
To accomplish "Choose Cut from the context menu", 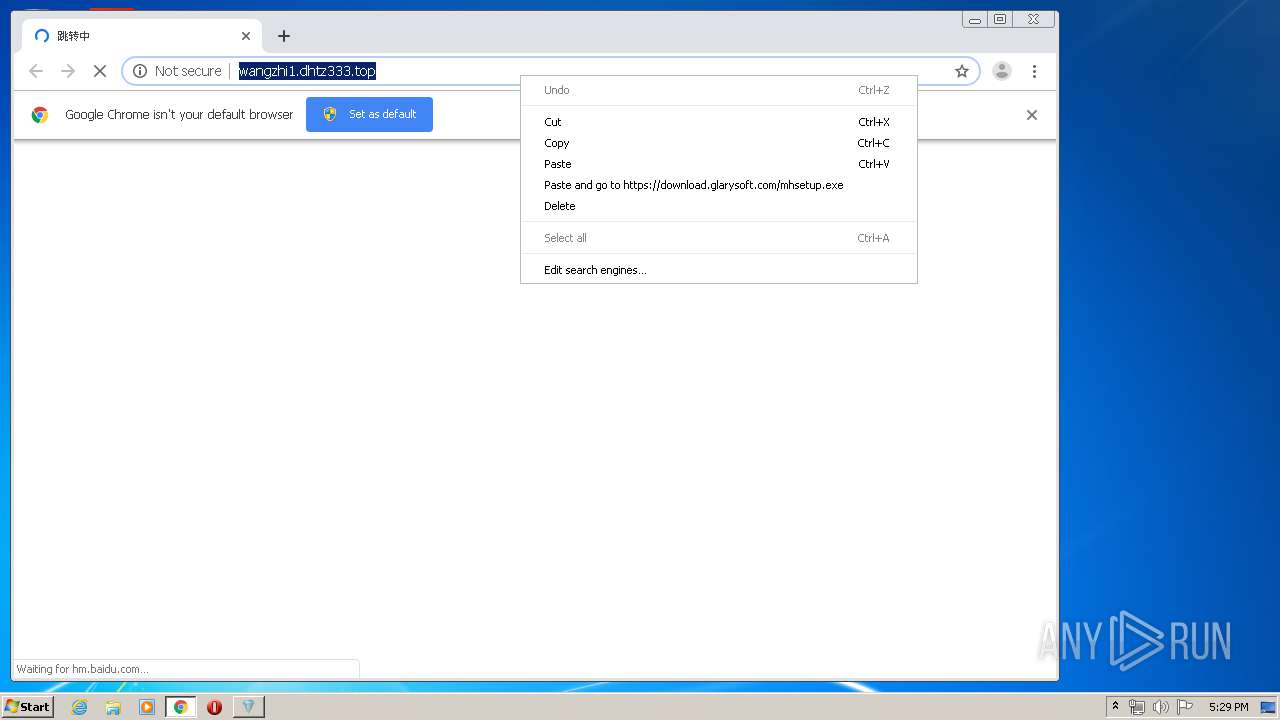I will (718, 122).
